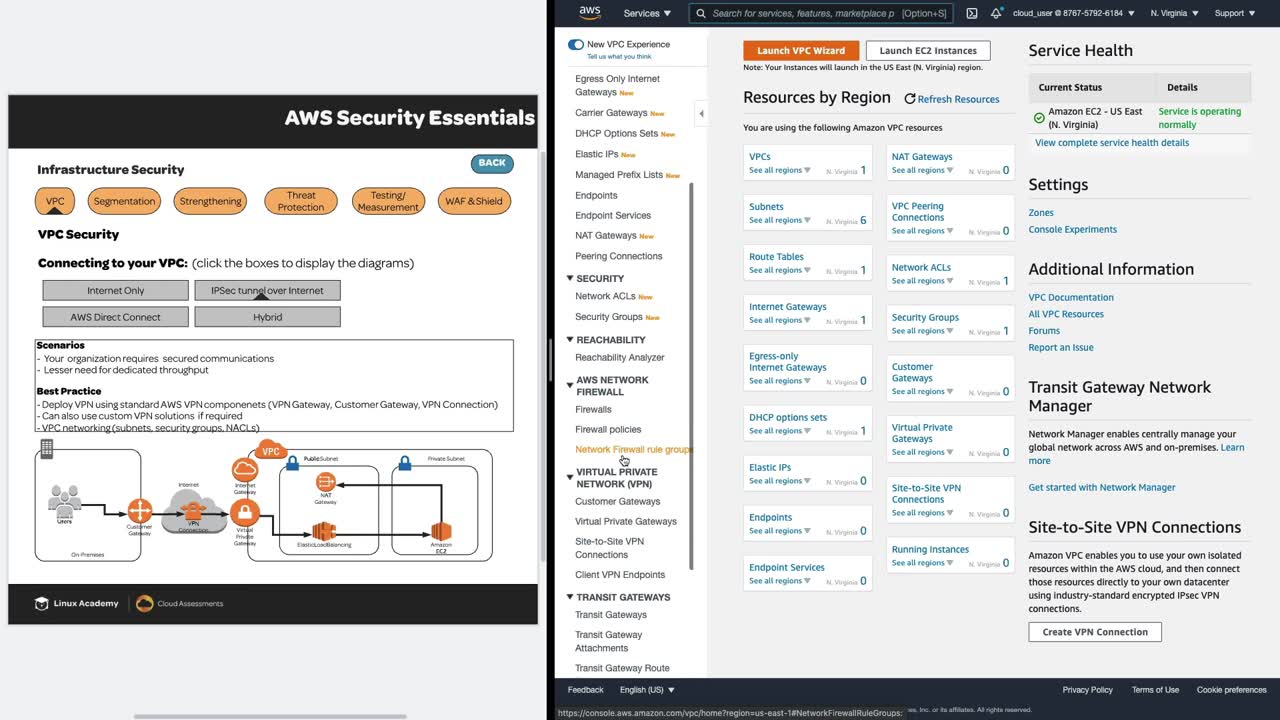Image resolution: width=1280 pixels, height=720 pixels.
Task: Expand See all regions under NAT Gateways
Action: coord(923,170)
